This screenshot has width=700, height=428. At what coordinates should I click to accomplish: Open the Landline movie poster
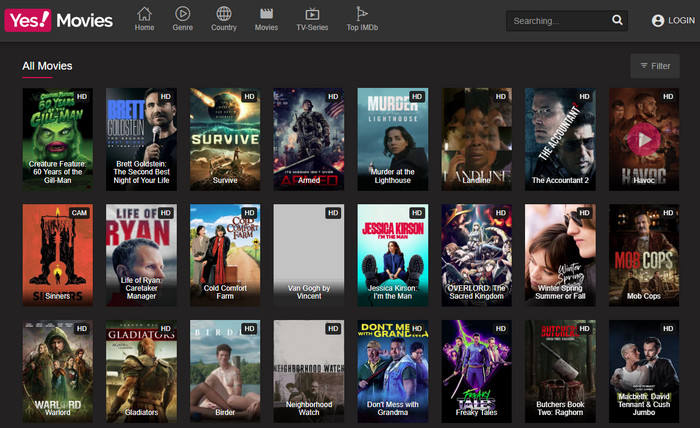point(476,139)
